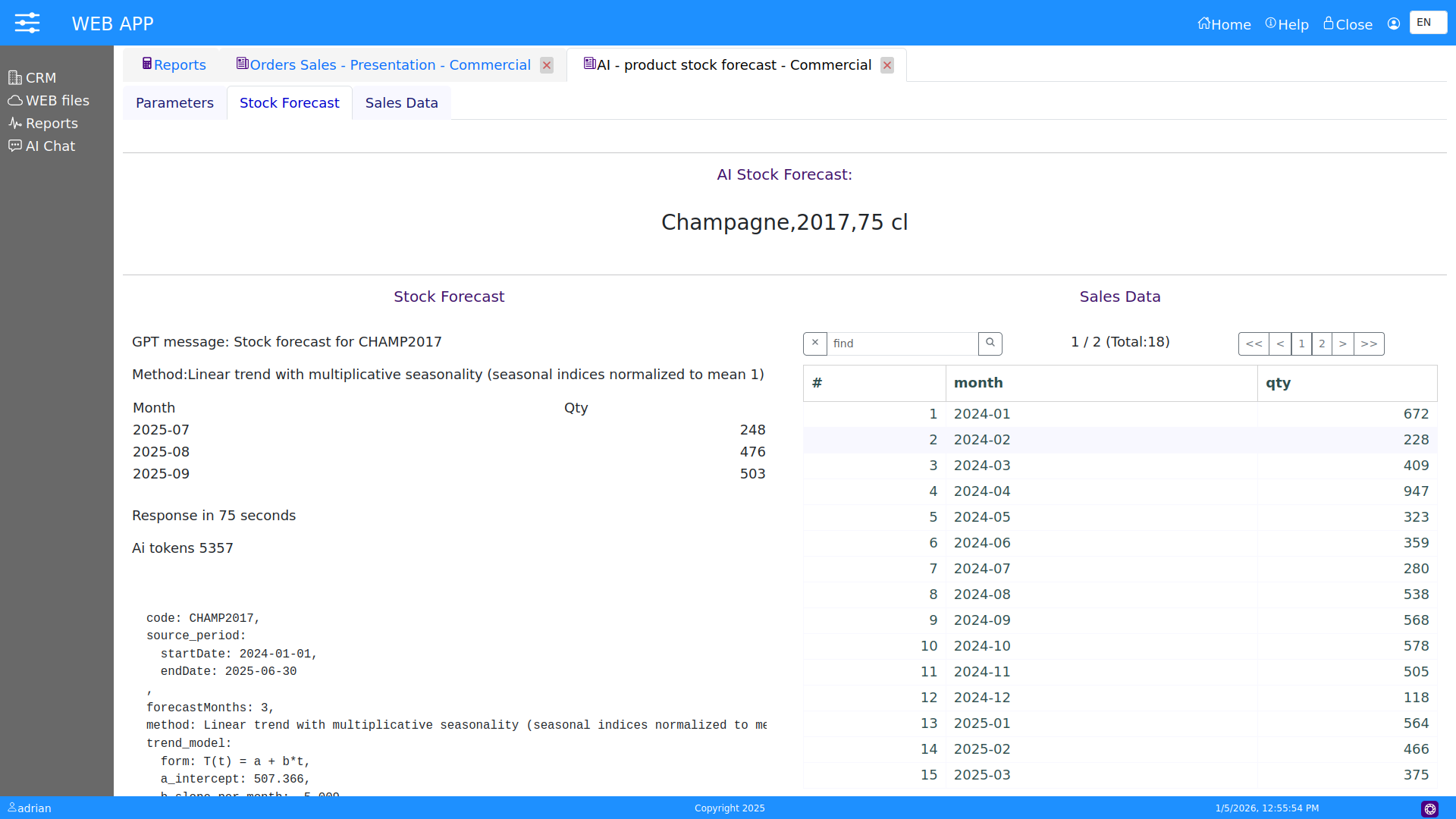Screen dimensions: 1456x819
Task: Close the Orders Sales Presentation tab
Action: pyautogui.click(x=547, y=65)
